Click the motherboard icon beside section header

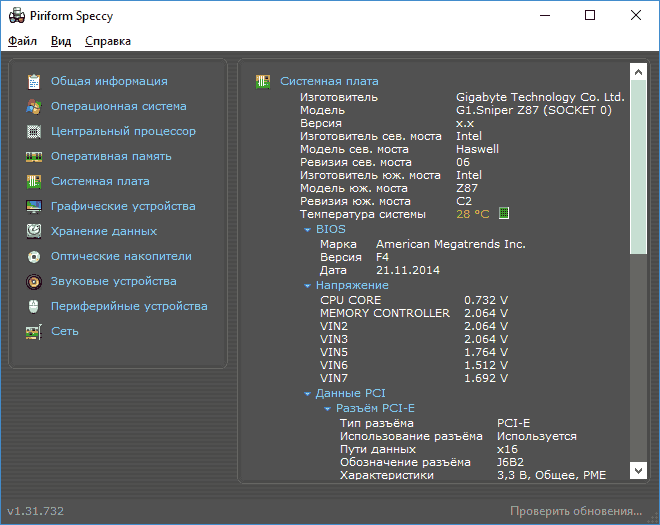tap(263, 81)
